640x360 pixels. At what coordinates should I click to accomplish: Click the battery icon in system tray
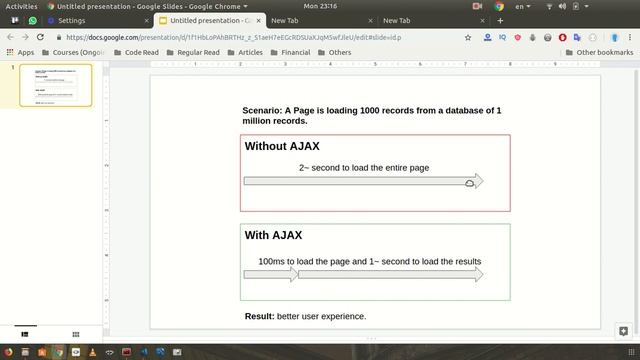tap(576, 6)
